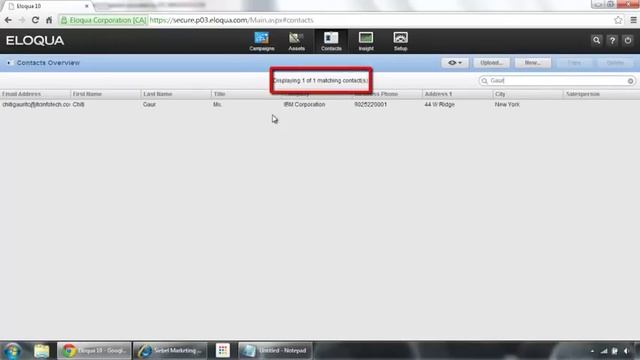
Task: Click the ELOQUA logo
Action: 35,40
